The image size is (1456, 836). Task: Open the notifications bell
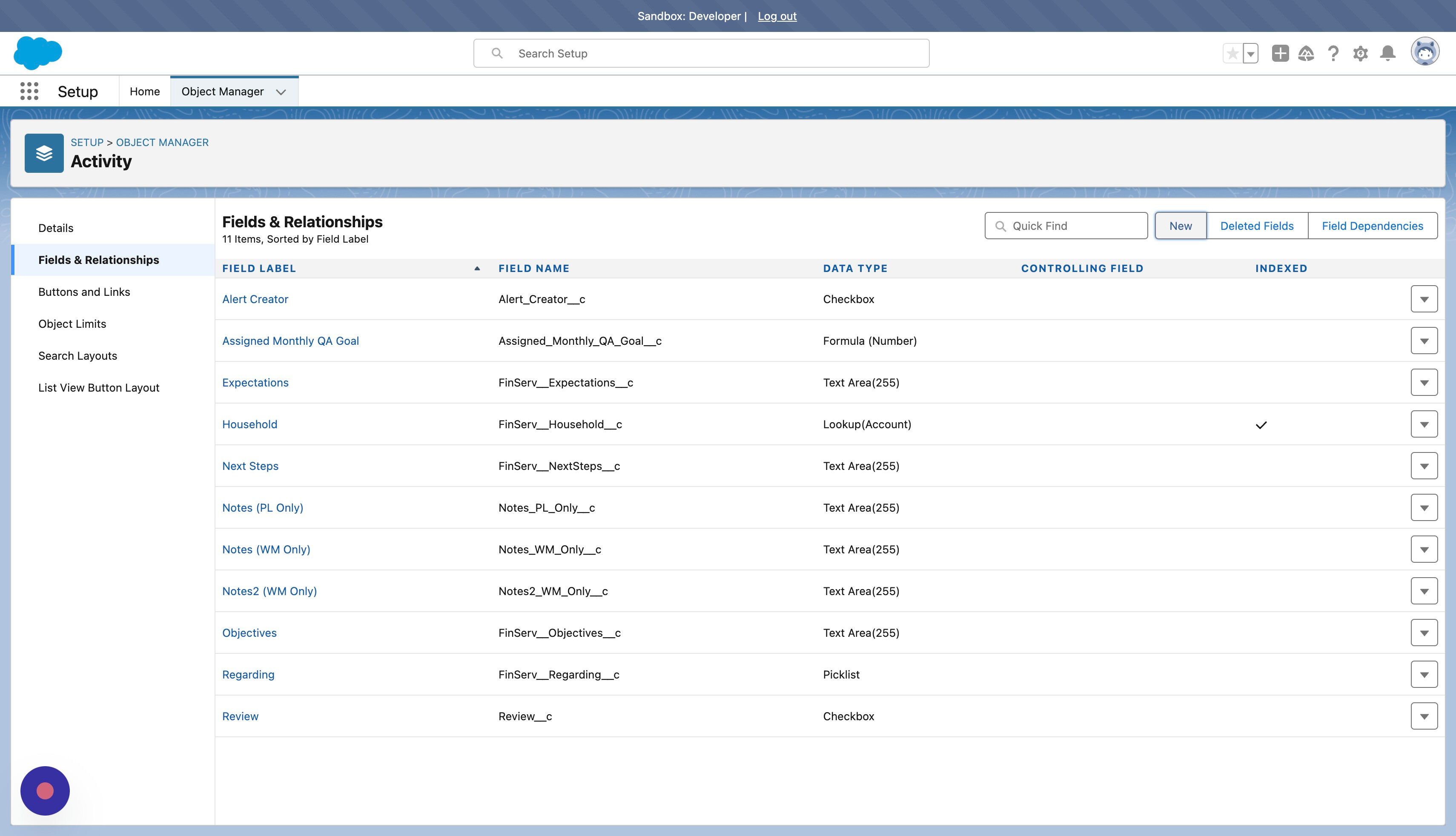[x=1388, y=53]
